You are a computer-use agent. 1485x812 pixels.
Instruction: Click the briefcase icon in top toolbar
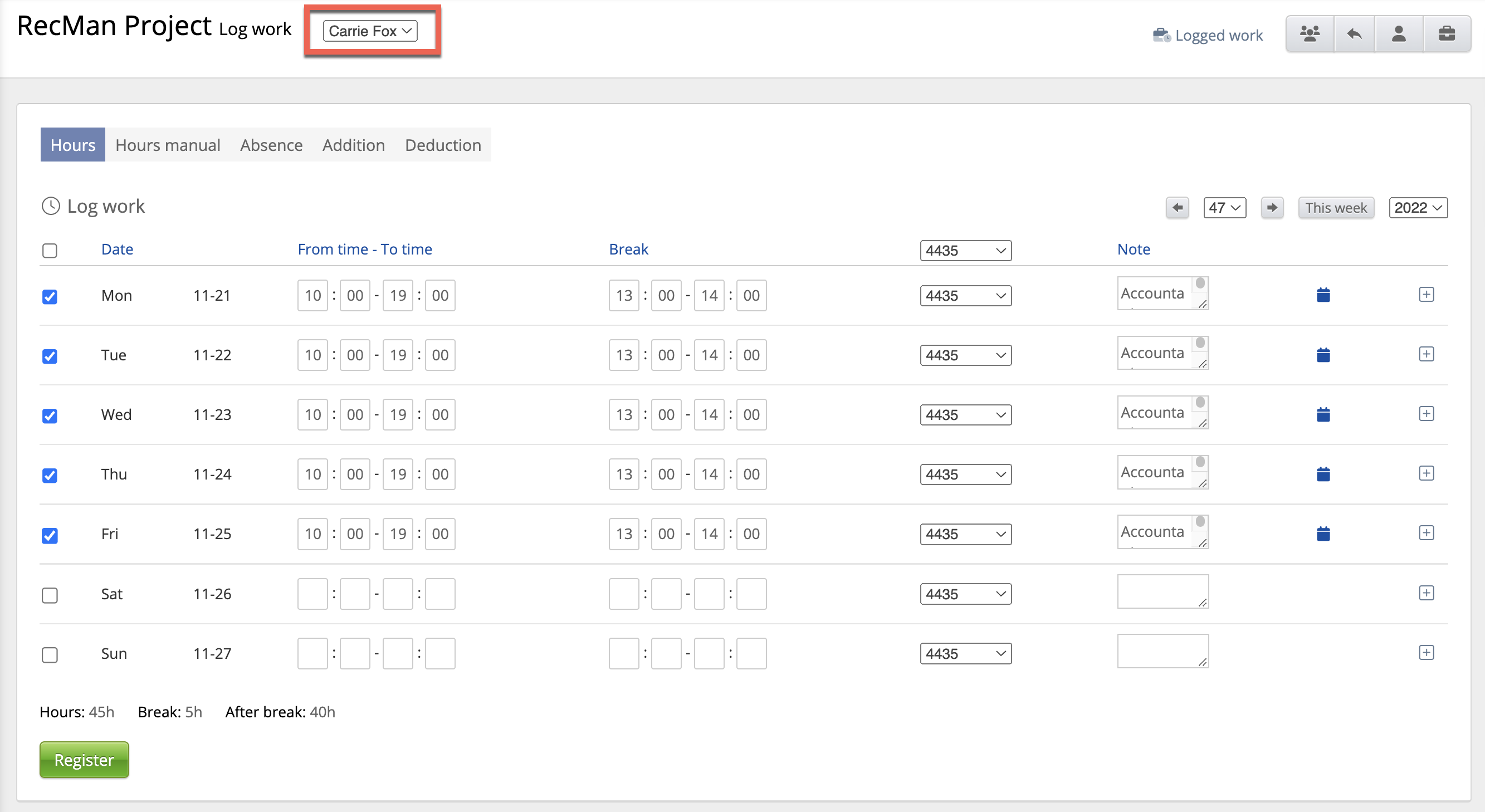click(1447, 34)
